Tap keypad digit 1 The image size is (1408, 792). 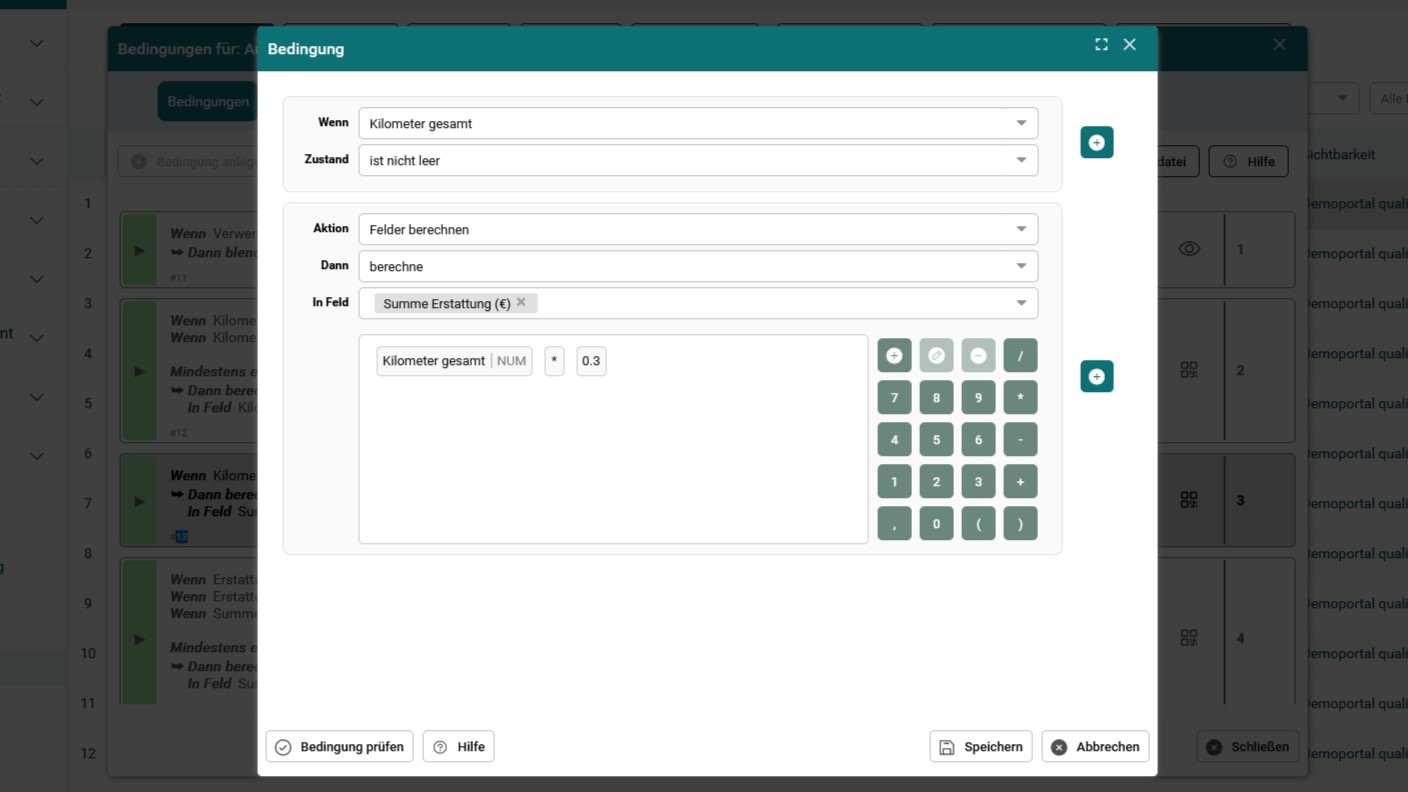point(894,481)
